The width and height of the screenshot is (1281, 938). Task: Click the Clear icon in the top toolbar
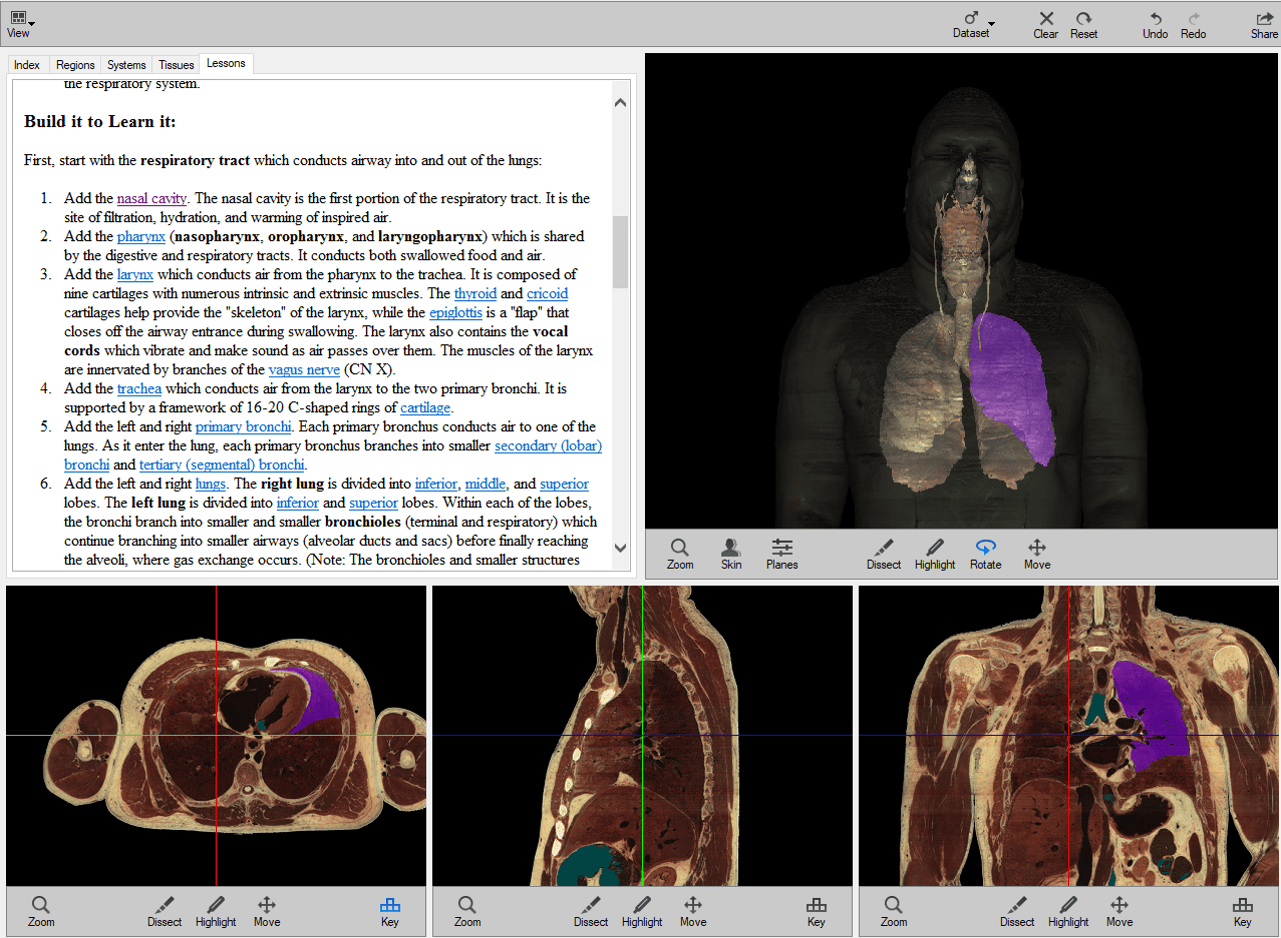pos(1045,24)
